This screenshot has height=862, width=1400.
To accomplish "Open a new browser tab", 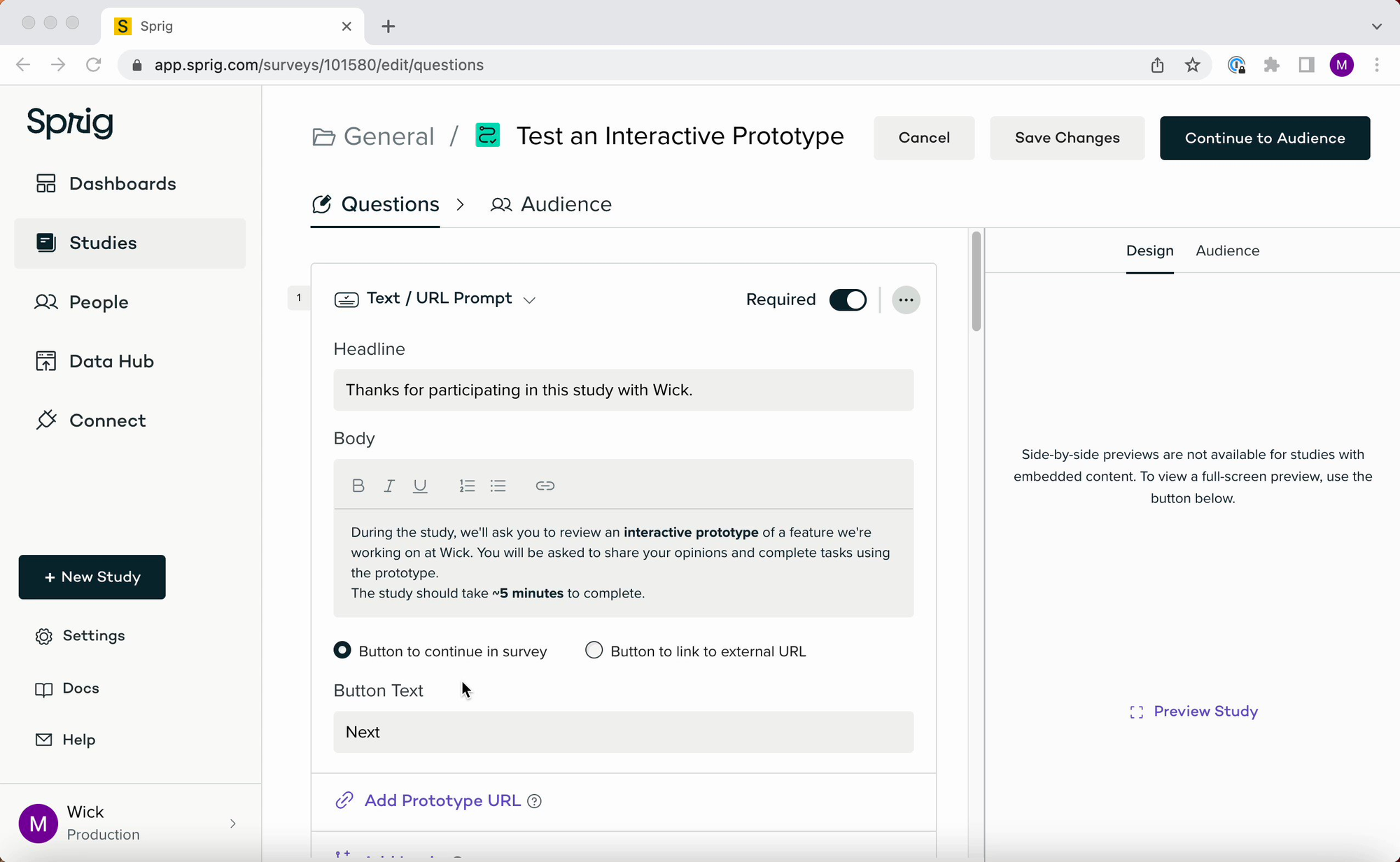I will pos(388,27).
